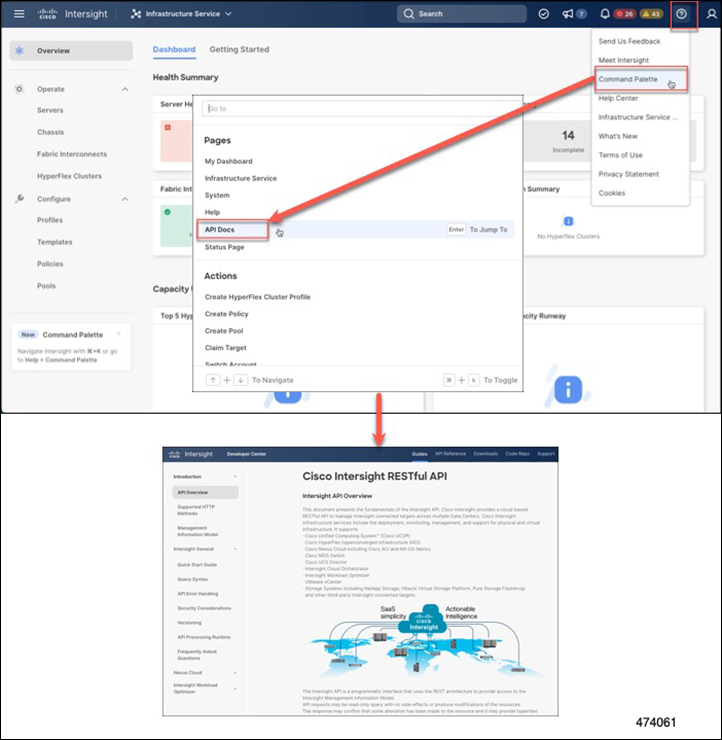Viewport: 722px width, 740px height.
Task: Run Create HyperFlex Cluster Profile action
Action: [258, 297]
